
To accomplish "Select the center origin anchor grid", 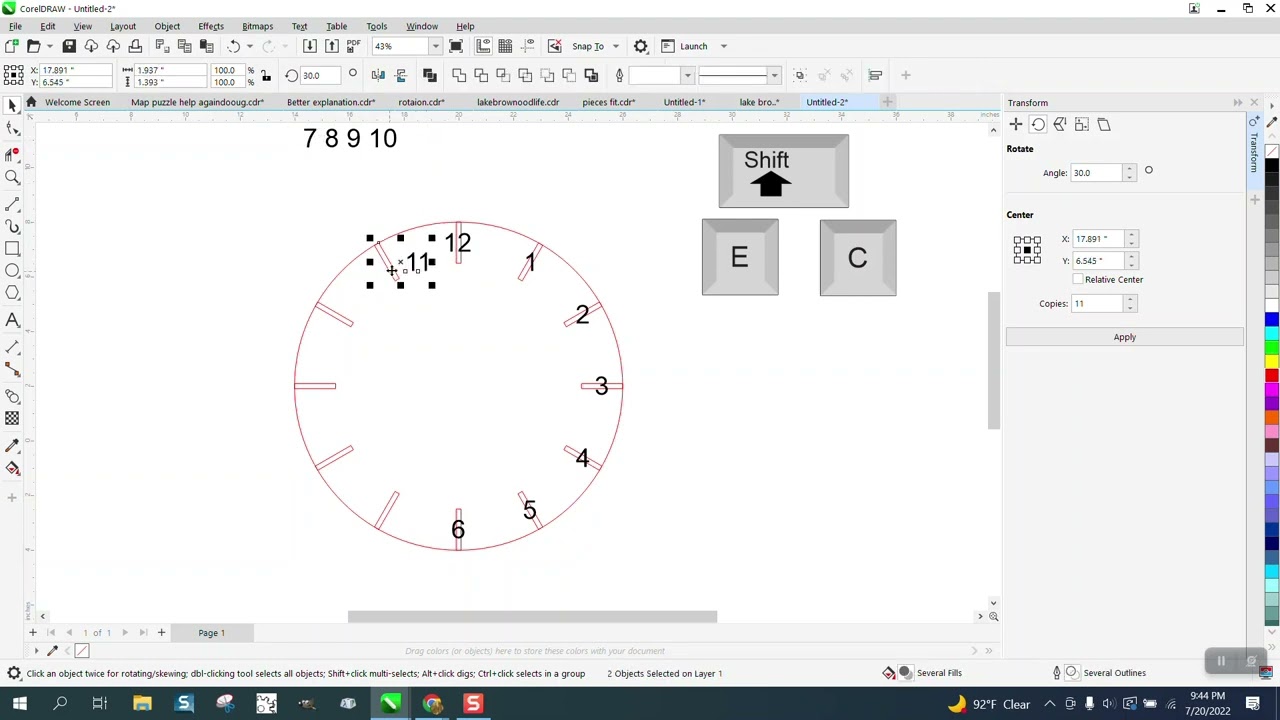I will pos(1027,250).
